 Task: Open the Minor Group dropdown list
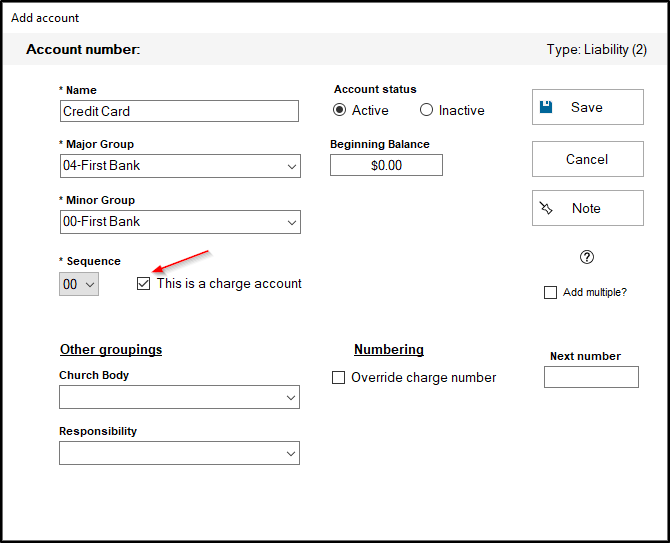290,222
